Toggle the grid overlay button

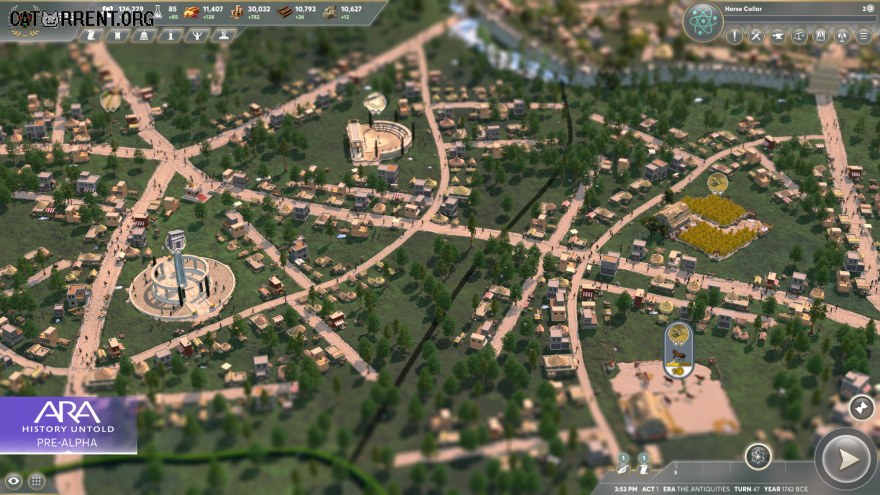[36, 481]
